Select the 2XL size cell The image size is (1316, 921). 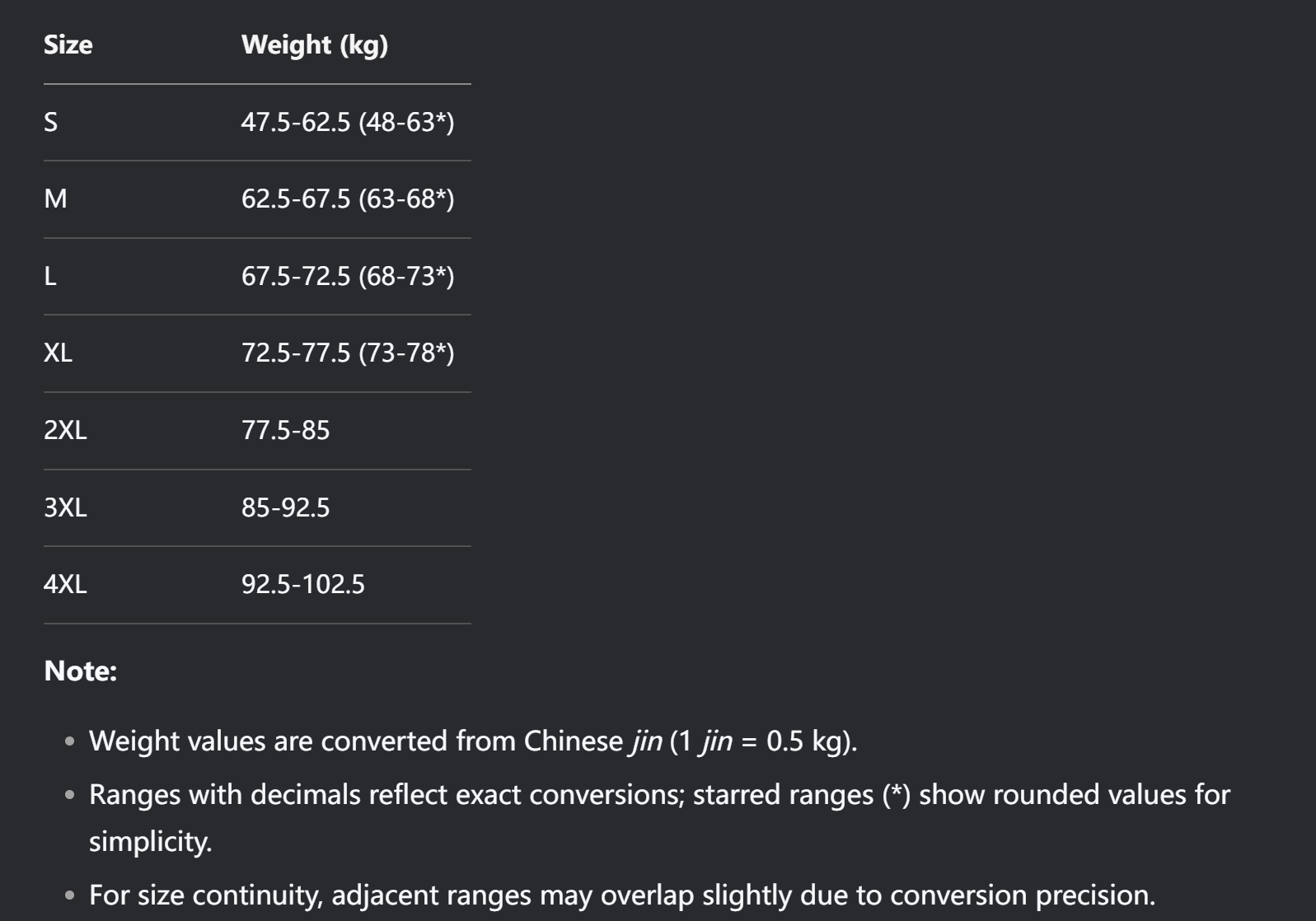click(65, 430)
